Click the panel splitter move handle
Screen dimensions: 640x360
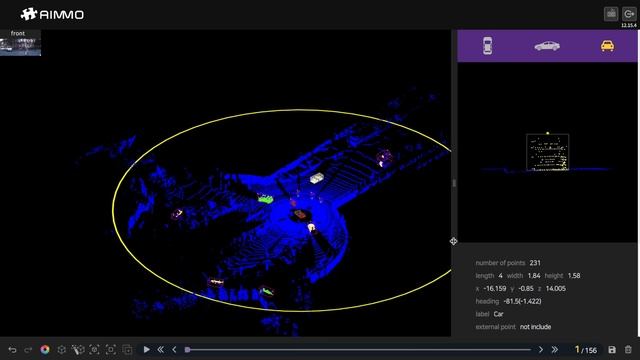click(453, 241)
